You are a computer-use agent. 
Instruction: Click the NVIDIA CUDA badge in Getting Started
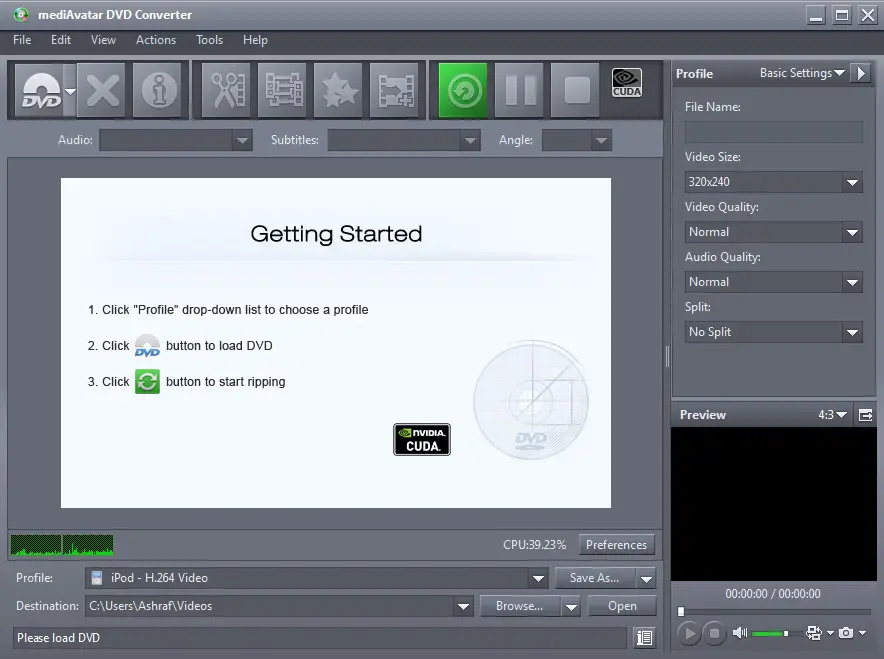click(422, 439)
